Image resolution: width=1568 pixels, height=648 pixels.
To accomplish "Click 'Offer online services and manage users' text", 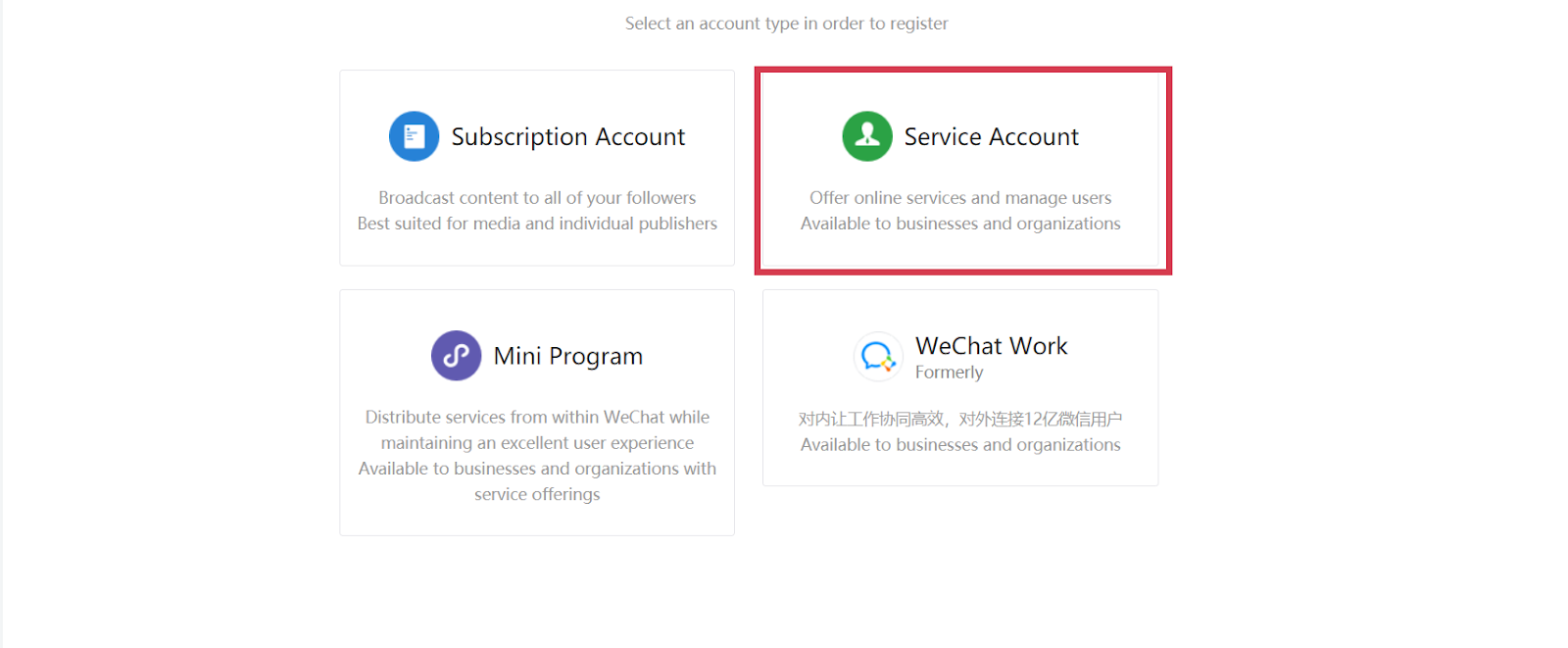I will tap(960, 198).
